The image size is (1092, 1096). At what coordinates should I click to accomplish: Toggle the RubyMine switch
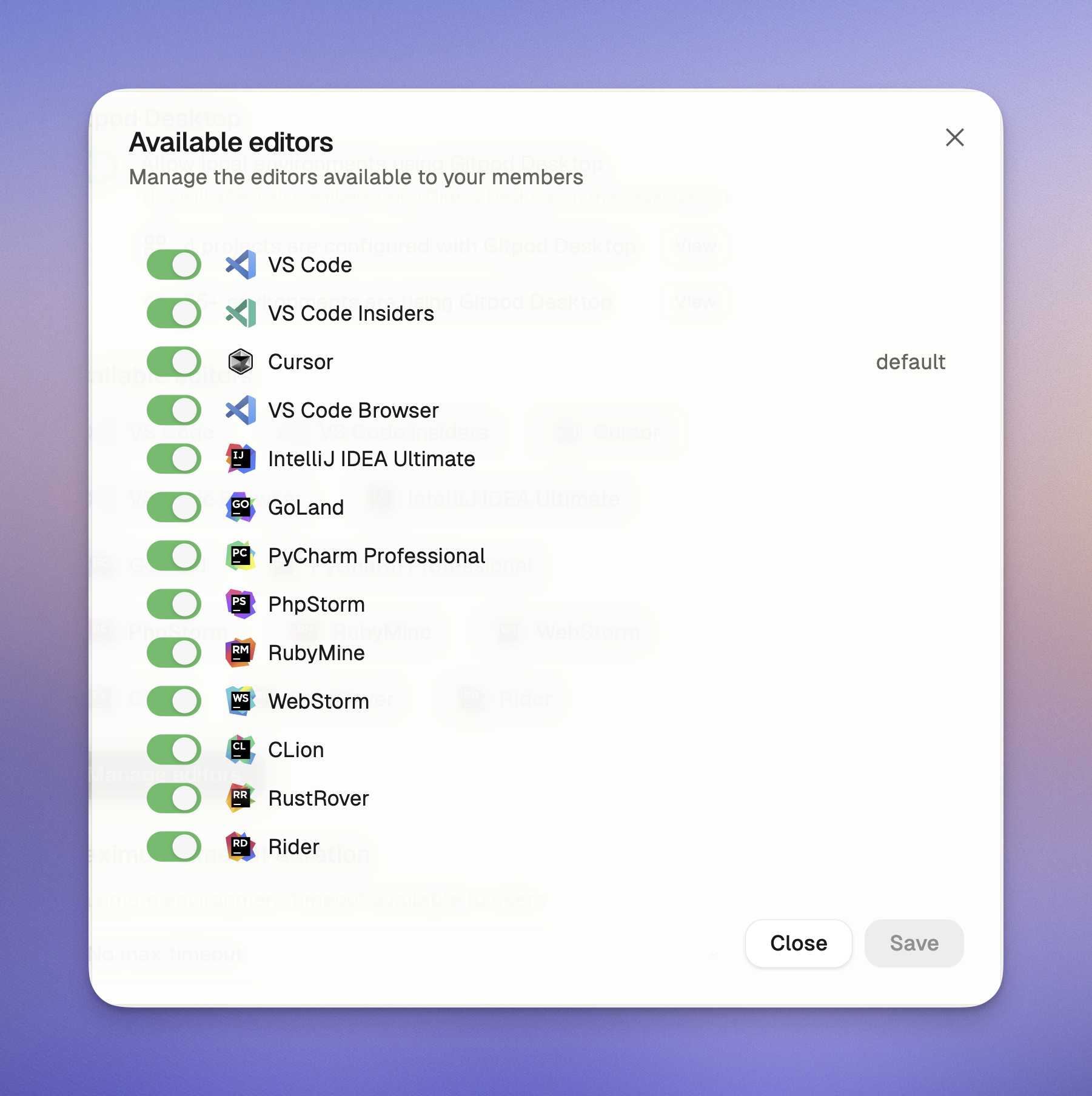174,653
